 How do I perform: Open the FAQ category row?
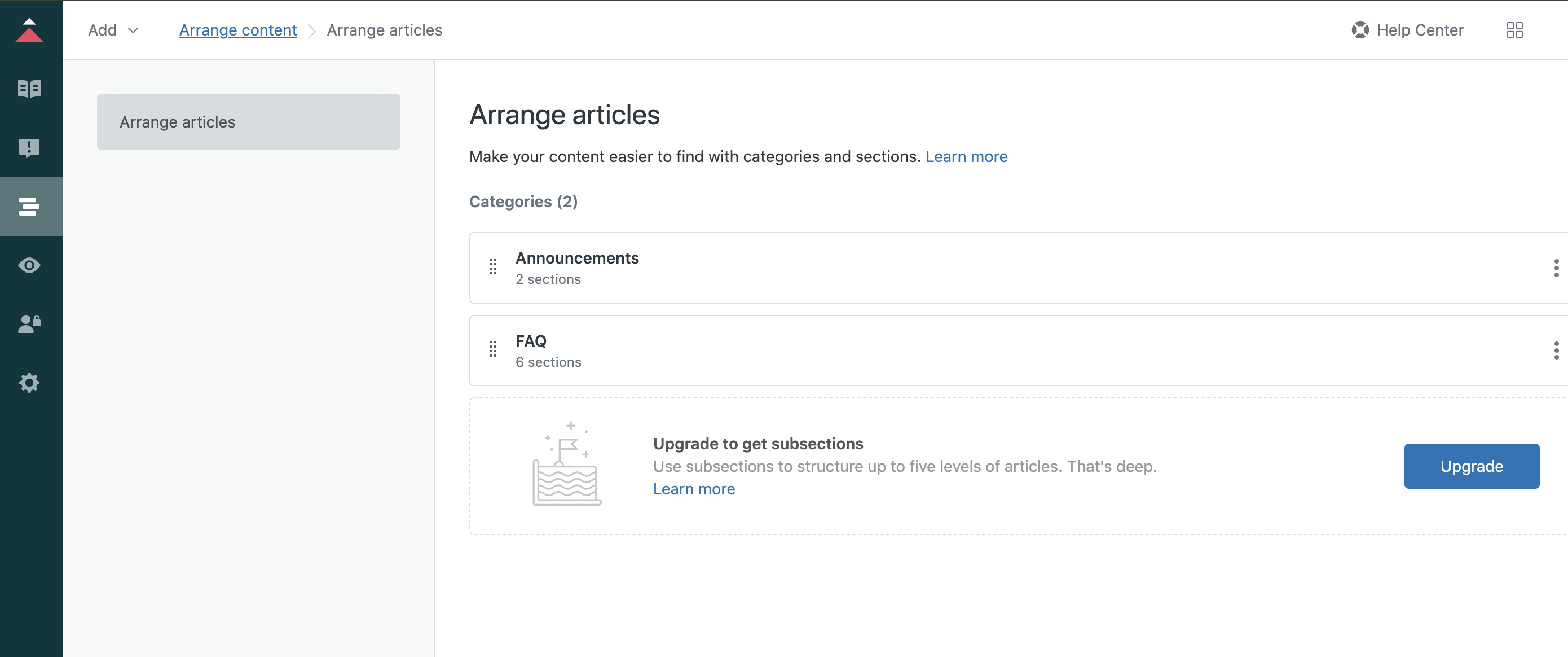pos(531,341)
